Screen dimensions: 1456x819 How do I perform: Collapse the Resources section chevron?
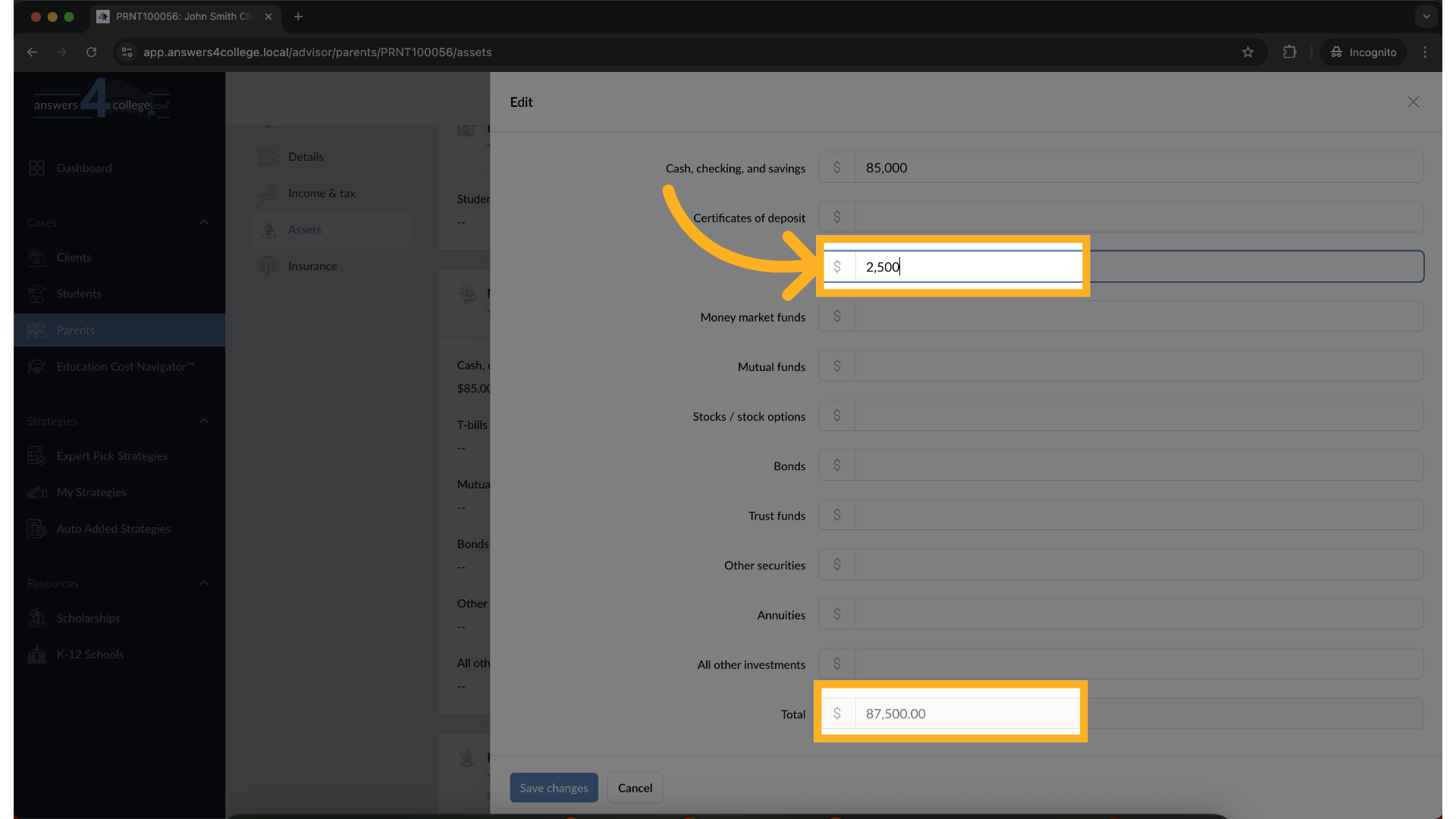coord(203,583)
